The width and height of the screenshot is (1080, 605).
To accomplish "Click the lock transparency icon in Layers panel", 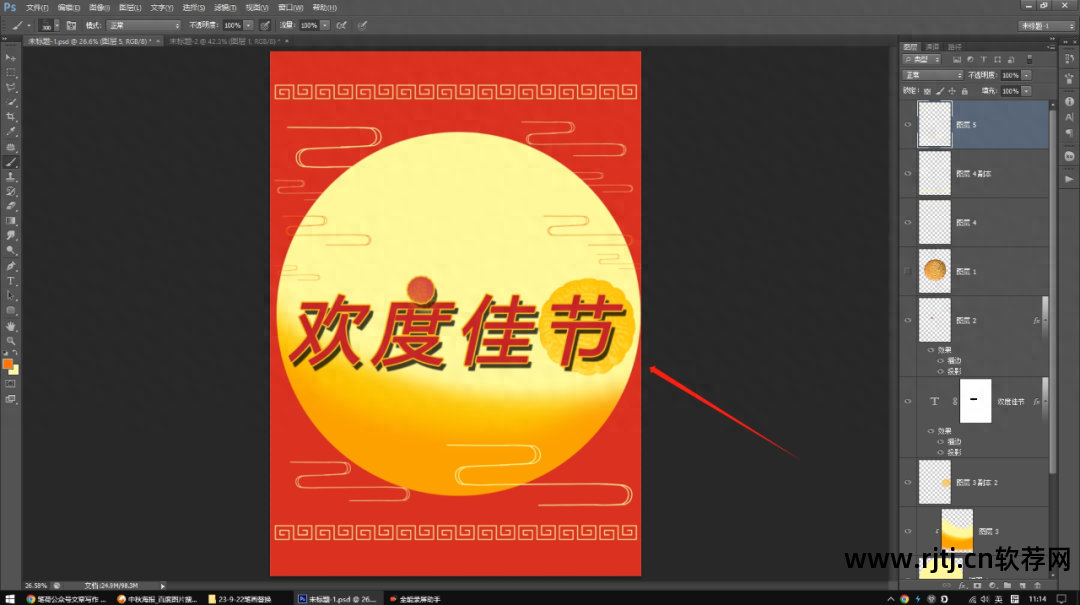I will [x=928, y=91].
